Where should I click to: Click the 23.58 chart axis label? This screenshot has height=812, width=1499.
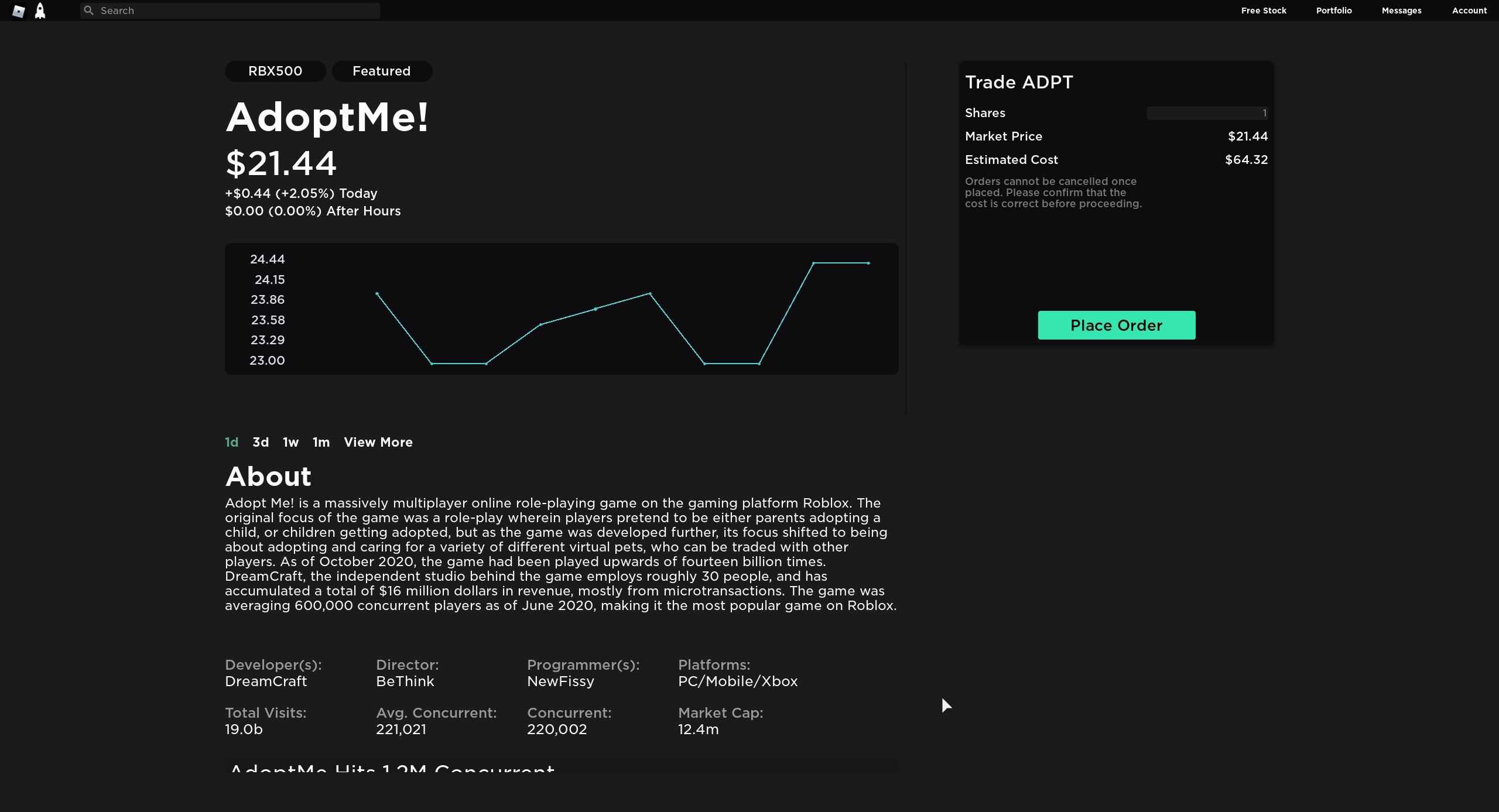268,320
